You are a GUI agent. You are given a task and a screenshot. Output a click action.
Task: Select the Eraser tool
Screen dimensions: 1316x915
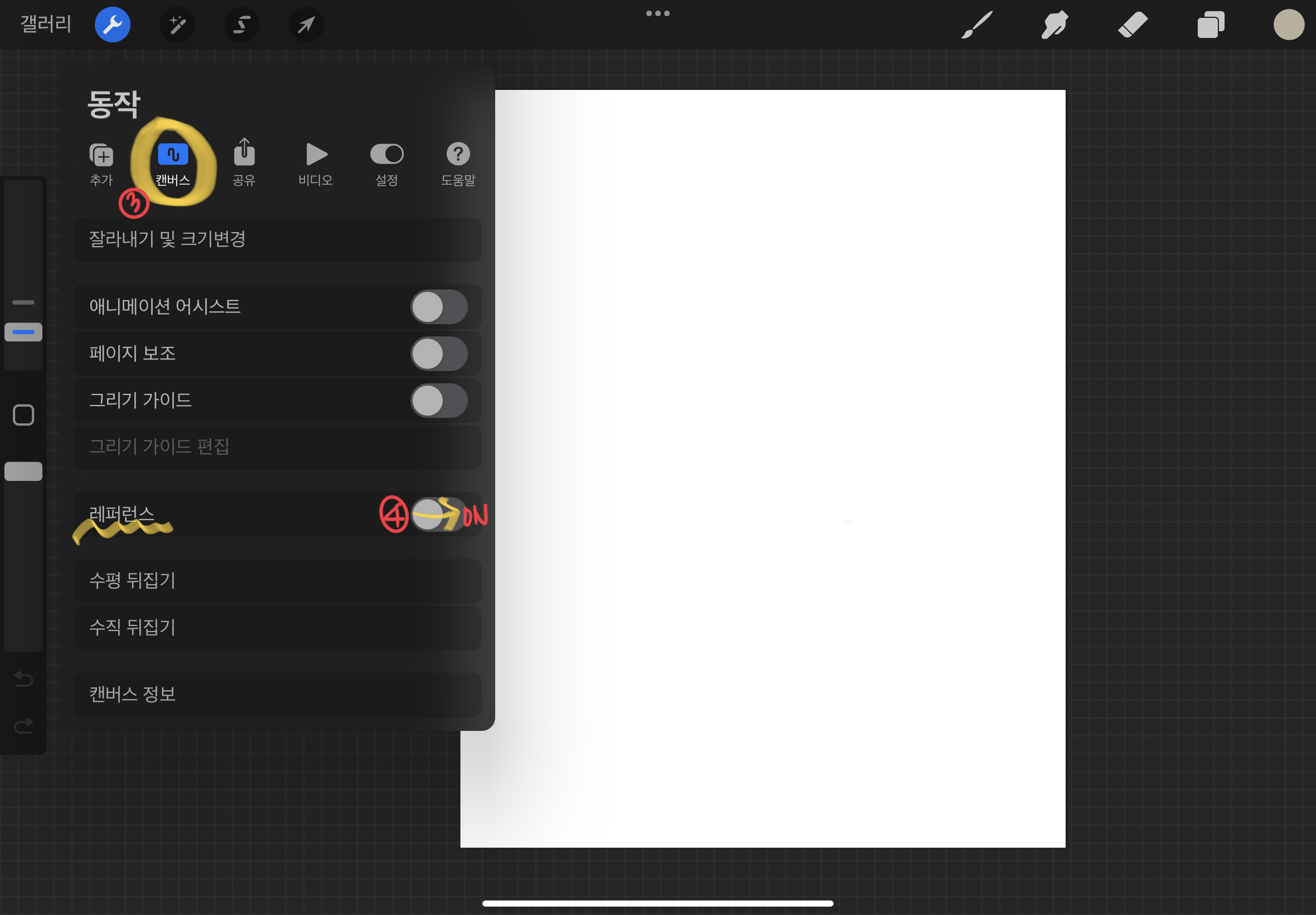[x=1133, y=25]
